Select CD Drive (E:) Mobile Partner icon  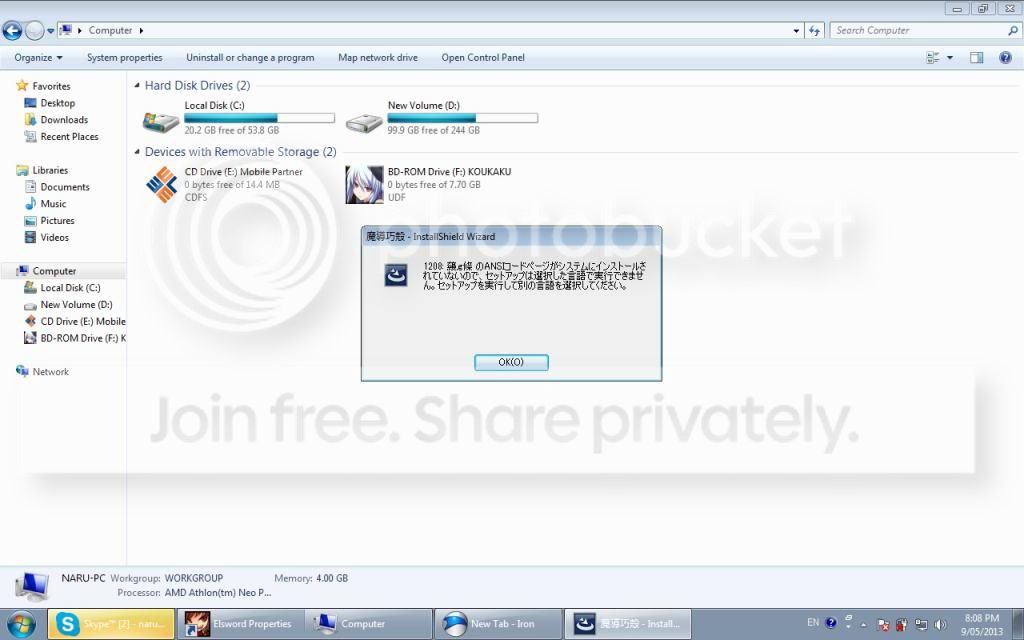[161, 185]
